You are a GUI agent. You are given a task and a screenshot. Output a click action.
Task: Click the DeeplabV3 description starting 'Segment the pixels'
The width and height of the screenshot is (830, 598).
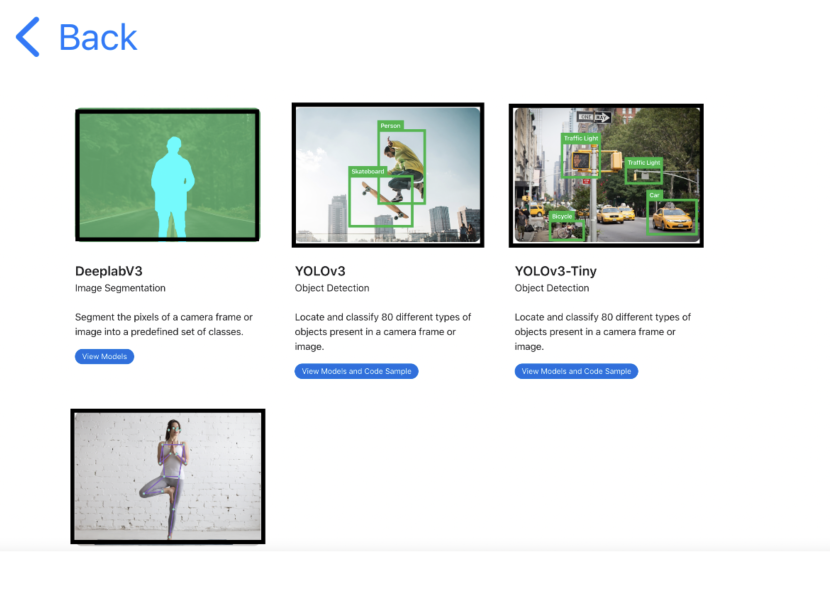tap(164, 324)
